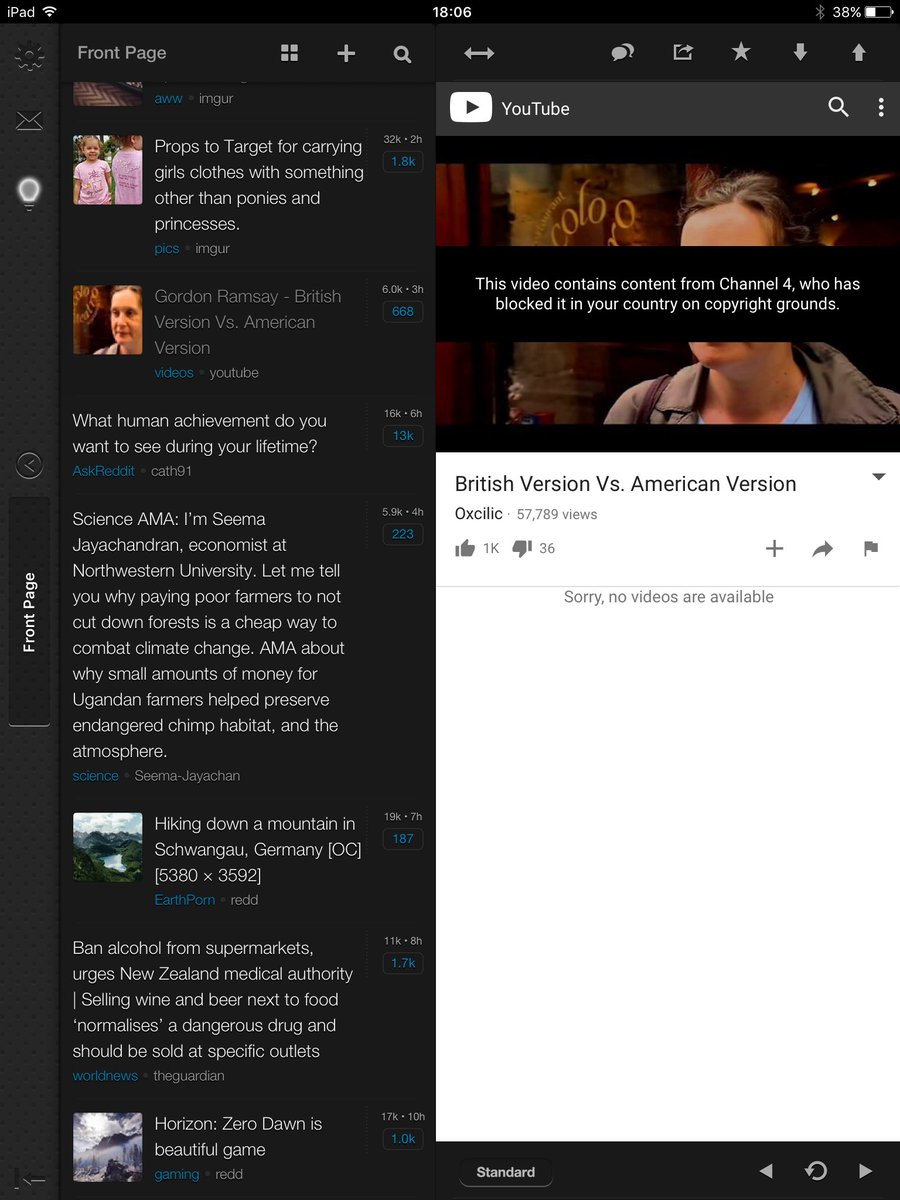This screenshot has width=900, height=1200.
Task: Open Props to Target post
Action: pos(259,185)
